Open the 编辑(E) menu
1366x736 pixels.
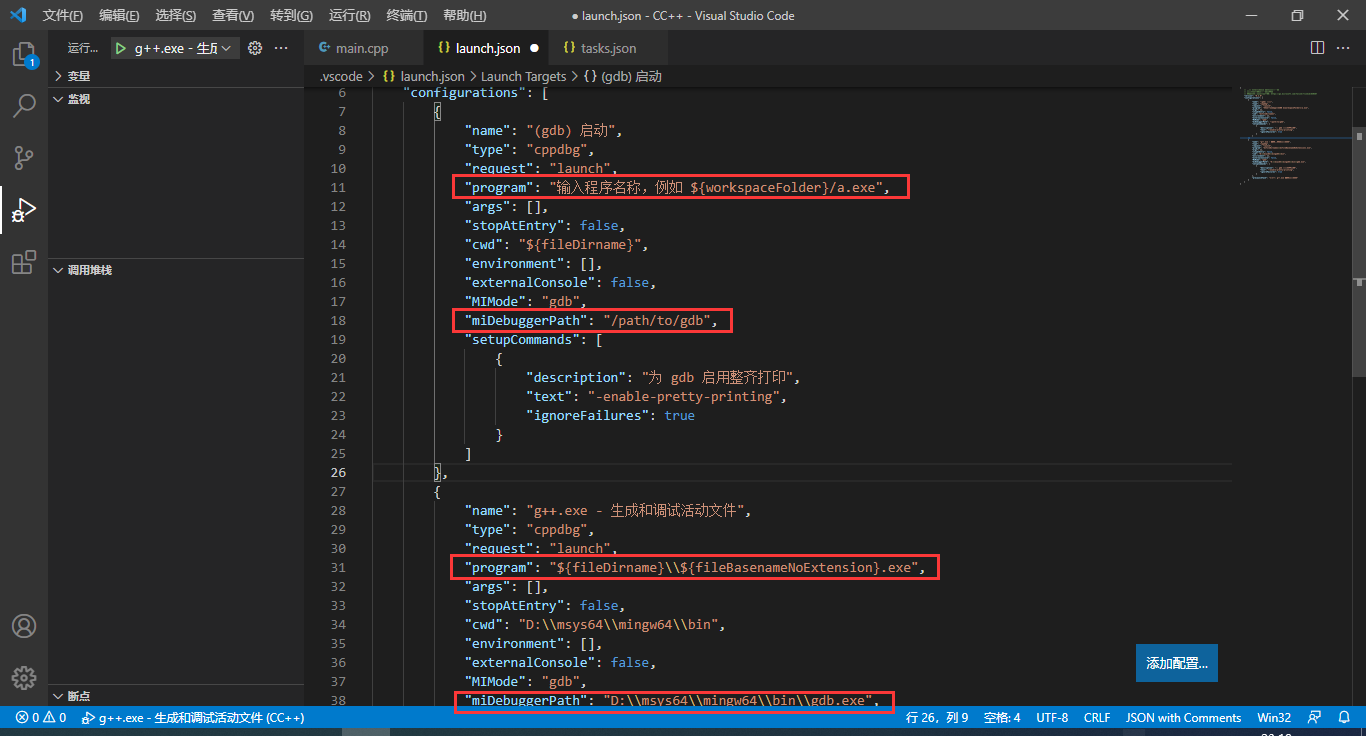[119, 16]
